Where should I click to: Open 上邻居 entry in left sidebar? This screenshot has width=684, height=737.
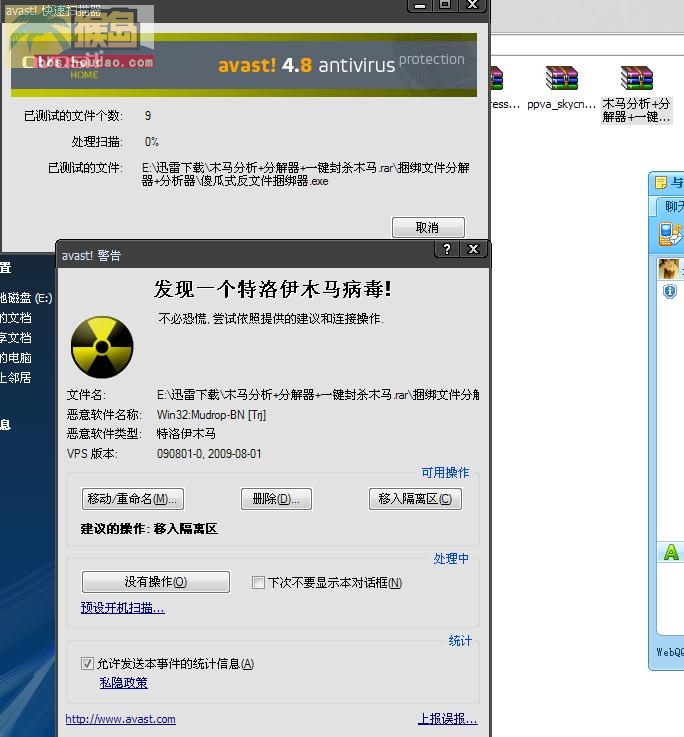16,377
